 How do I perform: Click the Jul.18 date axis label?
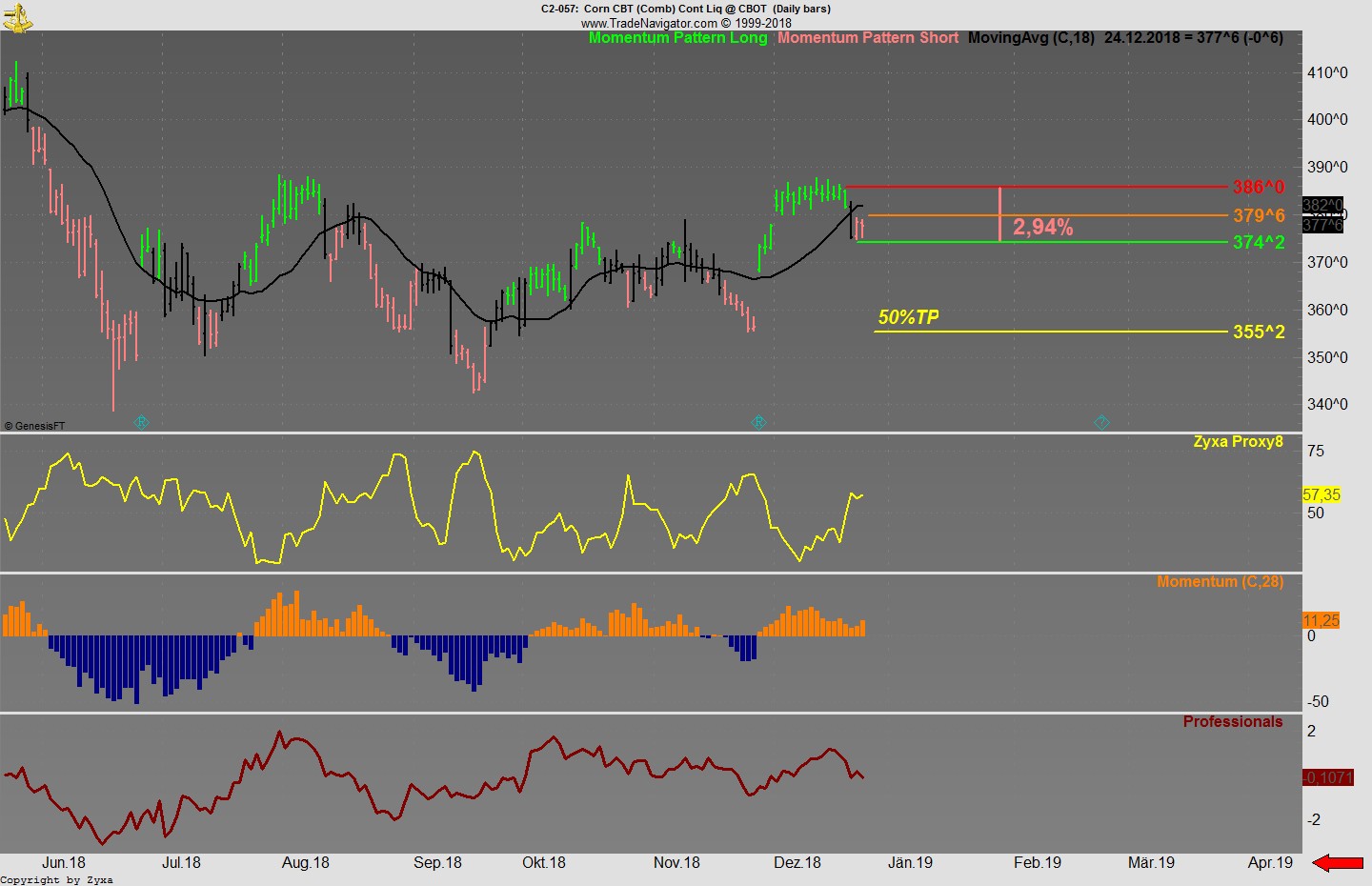(x=181, y=863)
